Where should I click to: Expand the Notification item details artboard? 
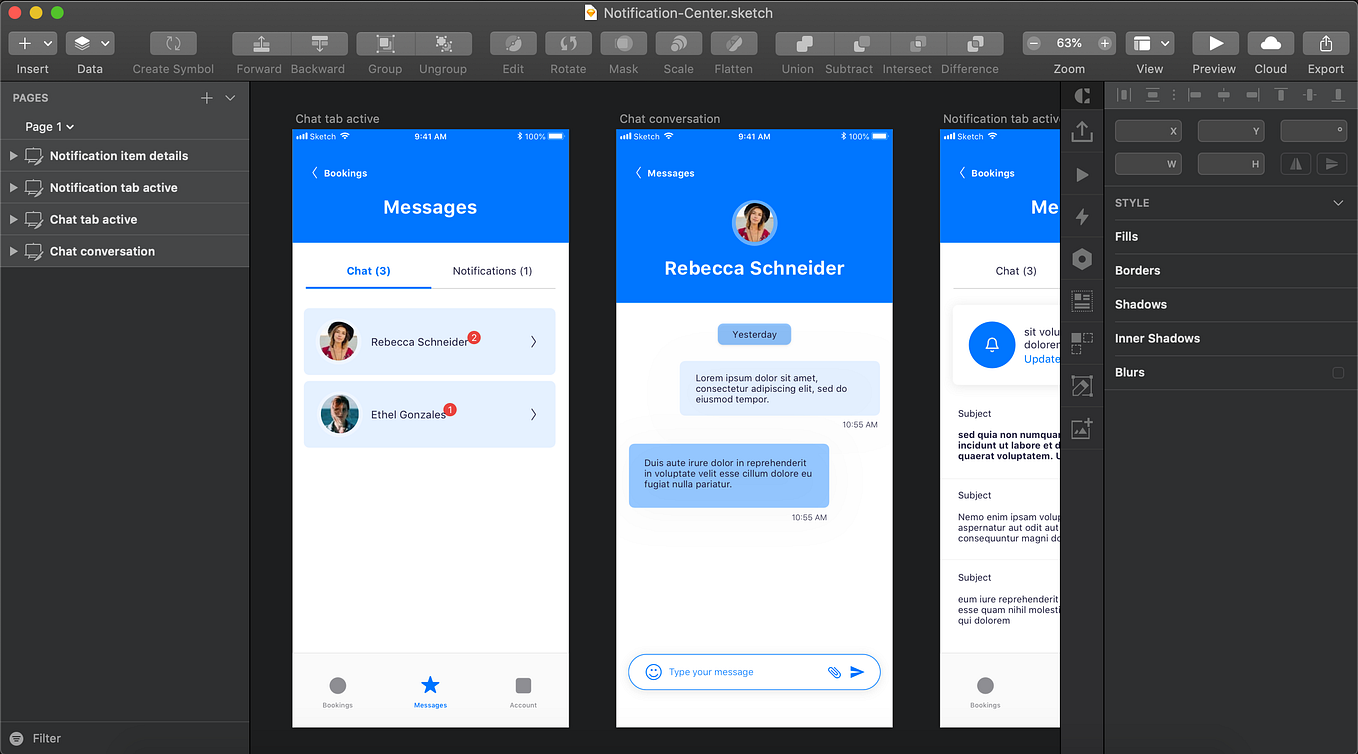pos(13,156)
